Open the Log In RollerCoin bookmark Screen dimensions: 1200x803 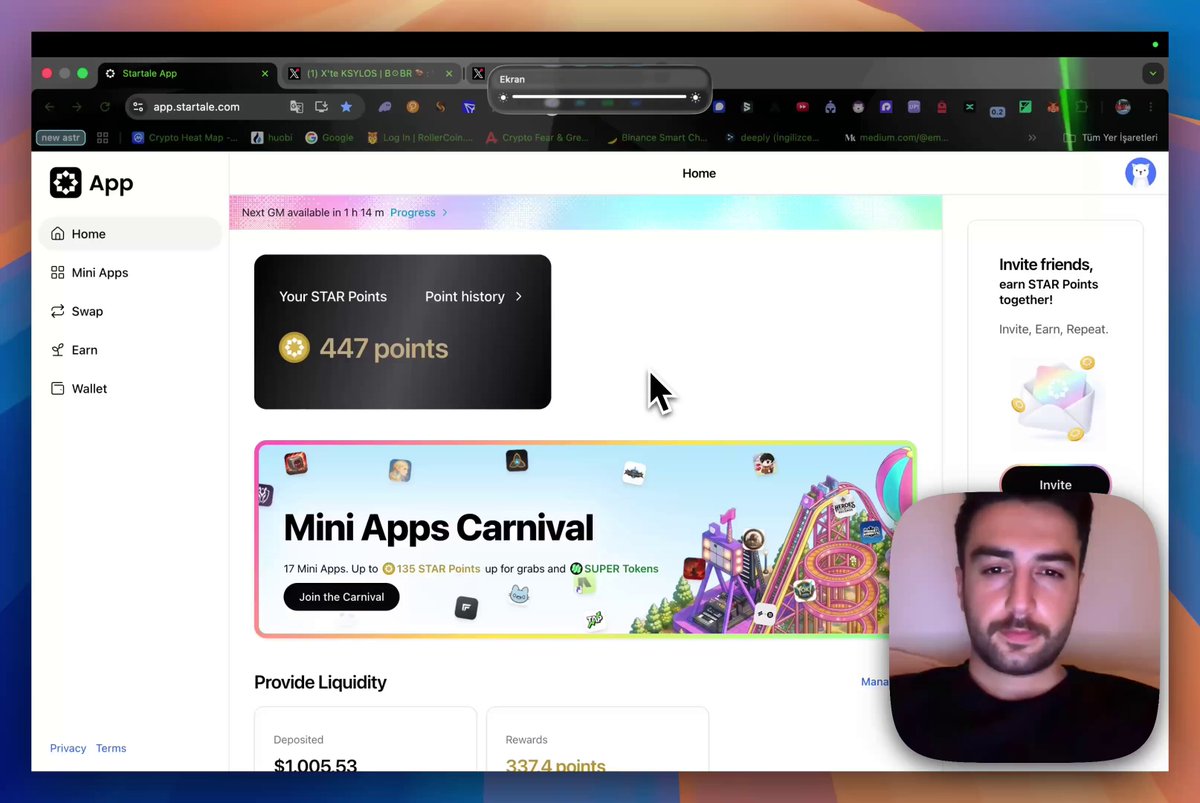[x=418, y=138]
